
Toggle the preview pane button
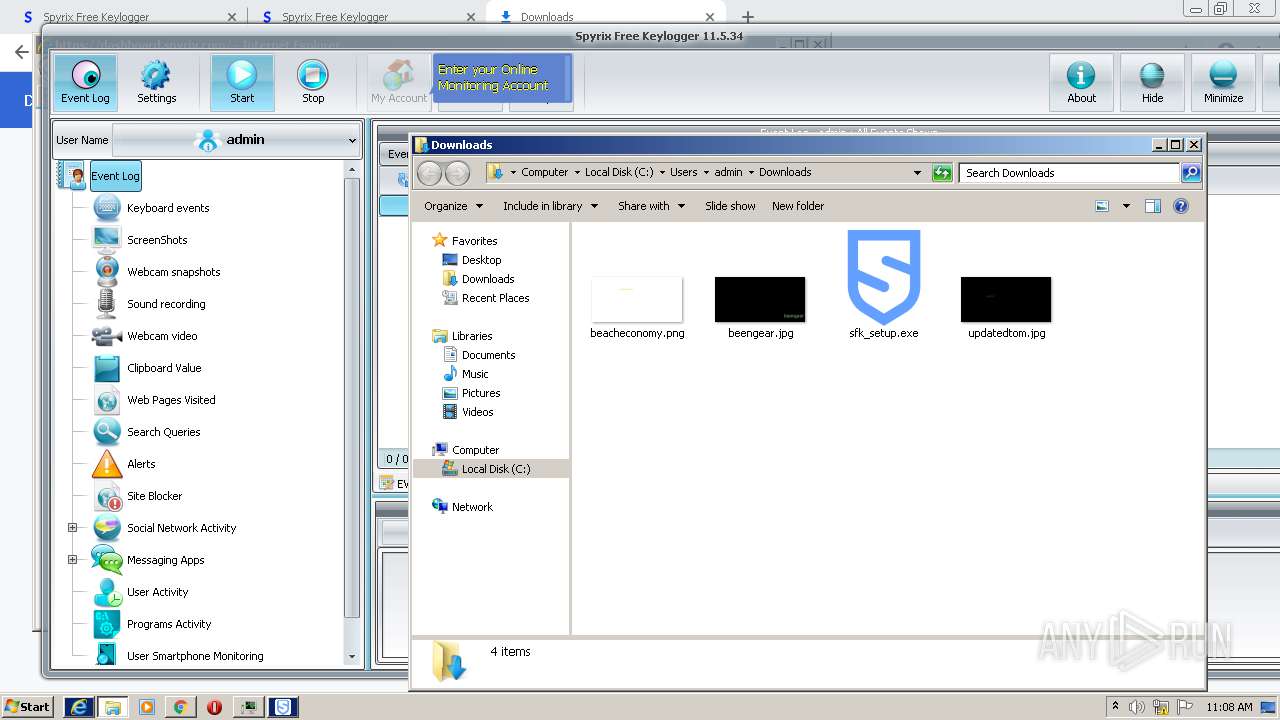(x=1152, y=206)
